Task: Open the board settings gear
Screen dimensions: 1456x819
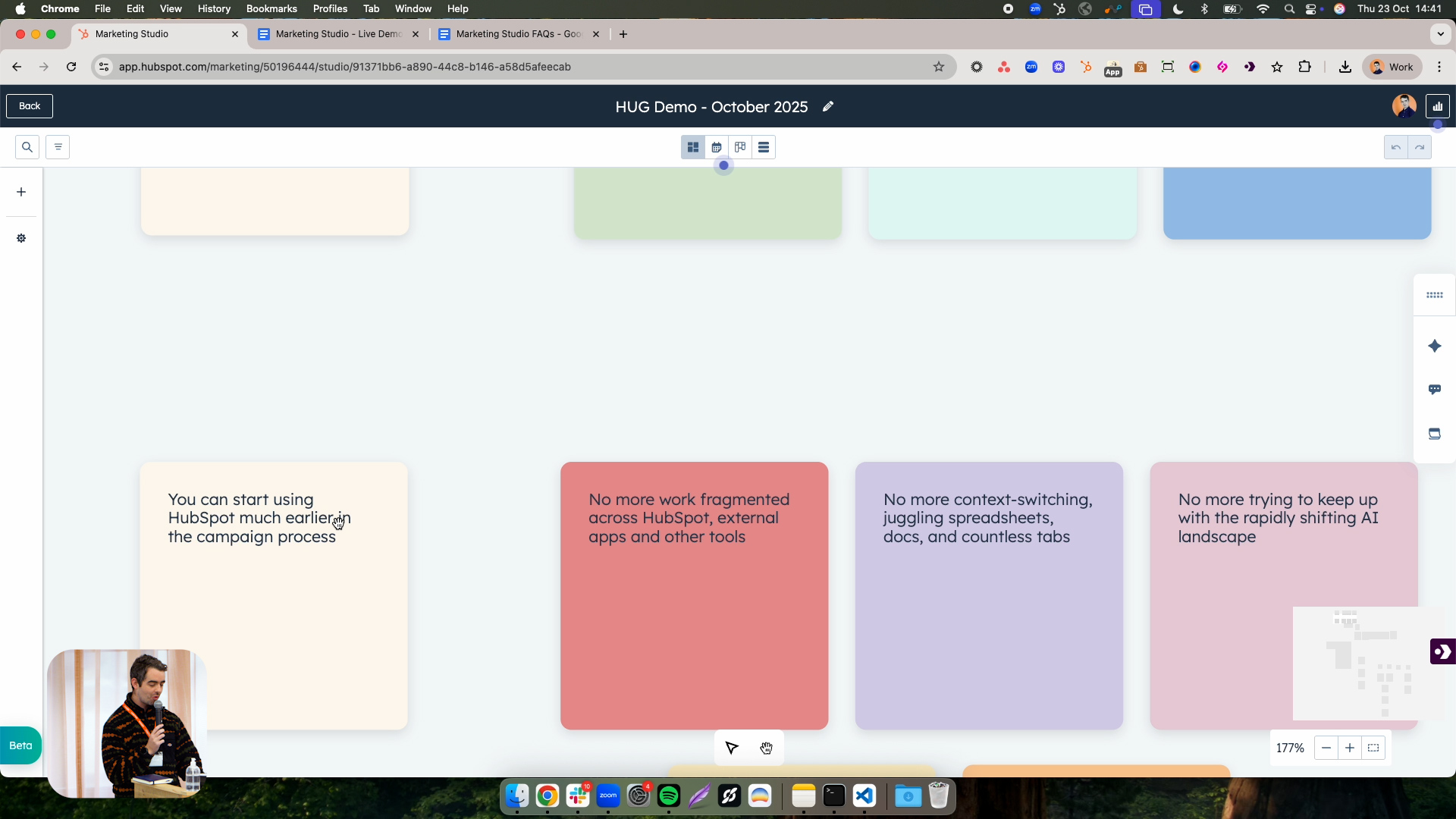Action: (x=20, y=238)
